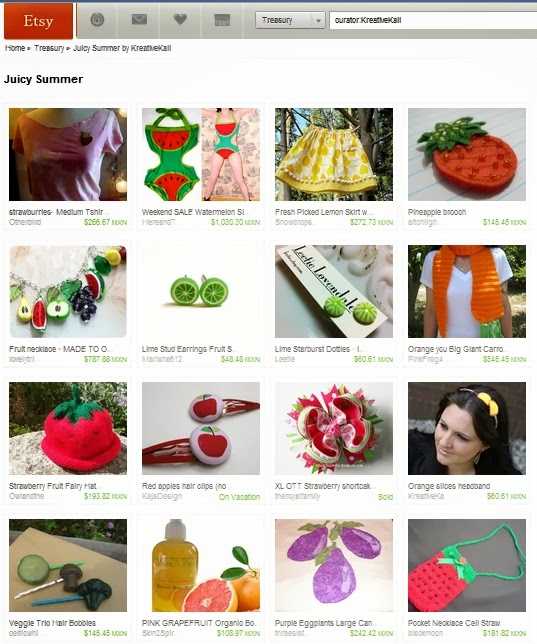Open the lemon skirt thumbnail
The image size is (537, 644).
point(334,154)
